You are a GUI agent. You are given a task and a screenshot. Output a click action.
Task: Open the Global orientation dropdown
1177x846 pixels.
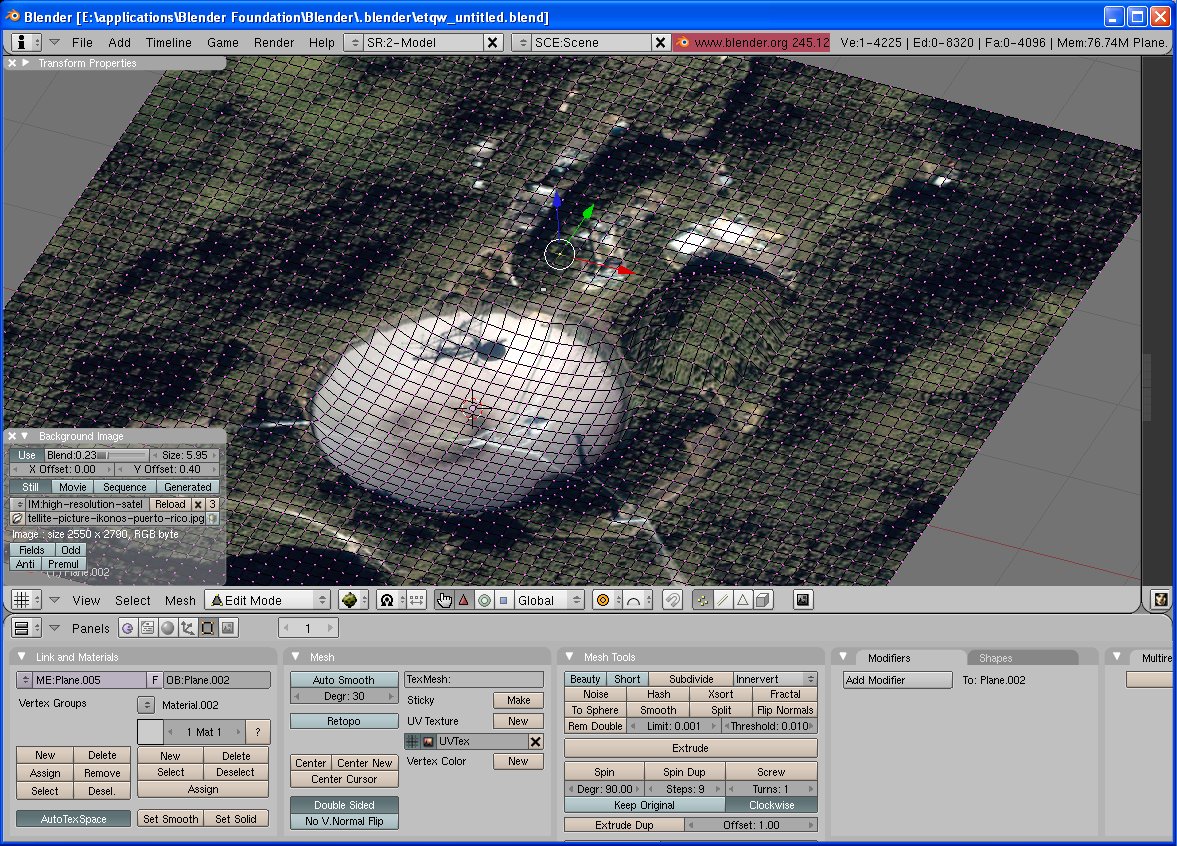548,600
